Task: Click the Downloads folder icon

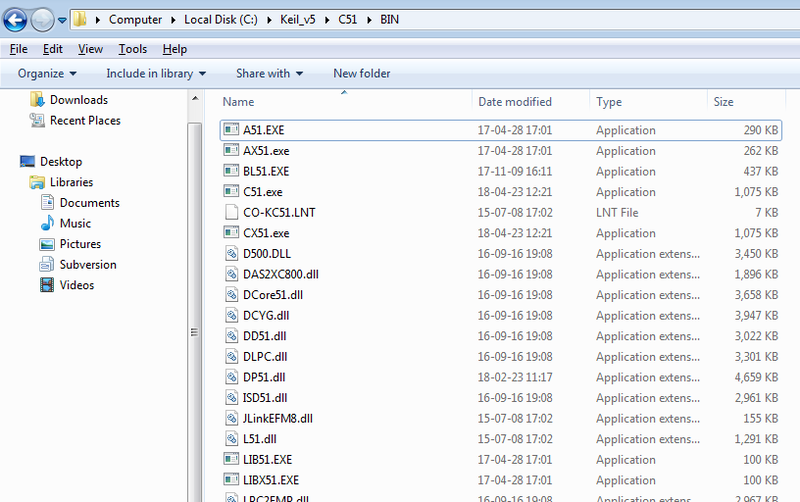Action: point(38,100)
